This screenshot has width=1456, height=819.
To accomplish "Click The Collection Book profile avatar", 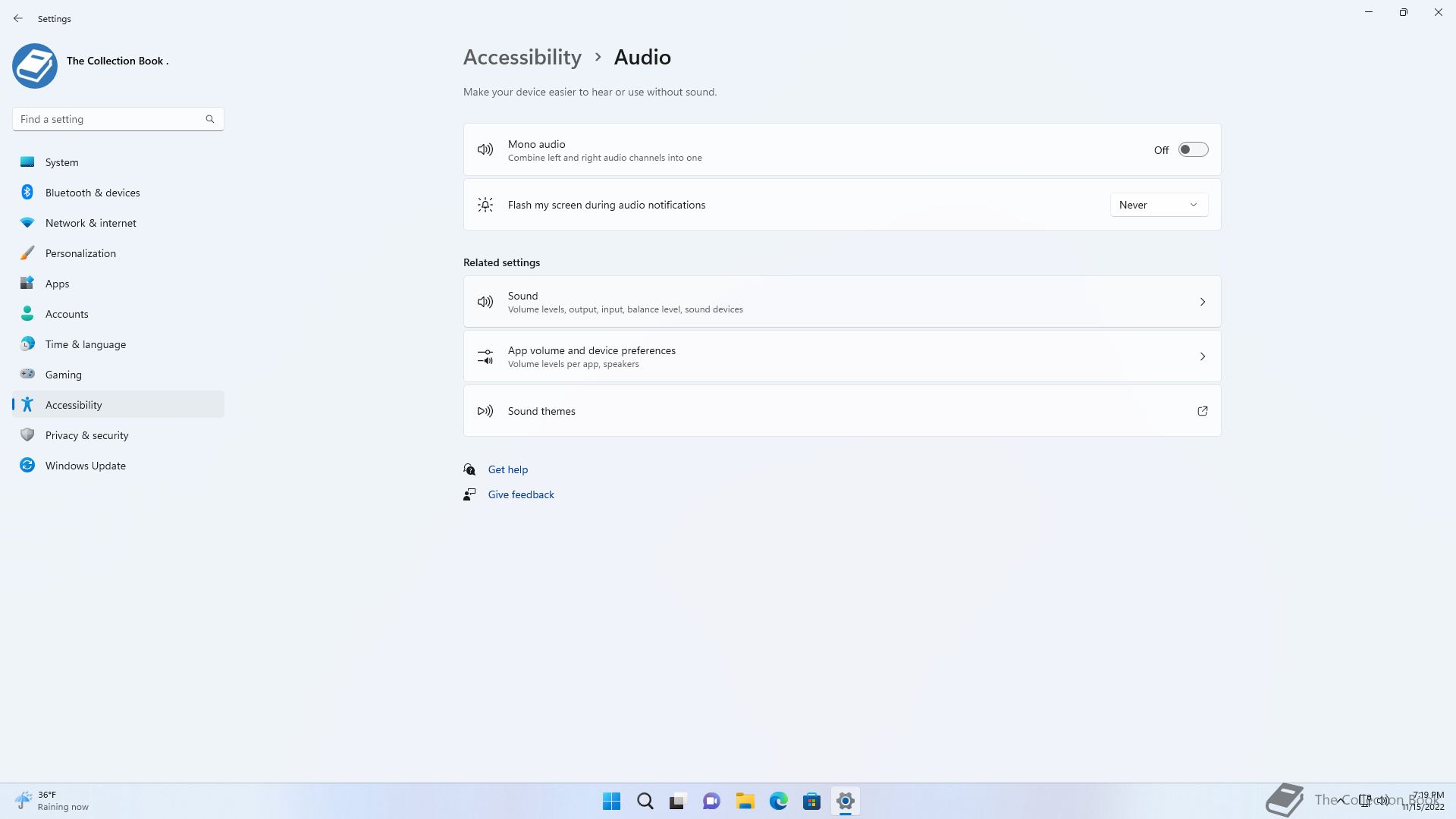I will [x=35, y=66].
